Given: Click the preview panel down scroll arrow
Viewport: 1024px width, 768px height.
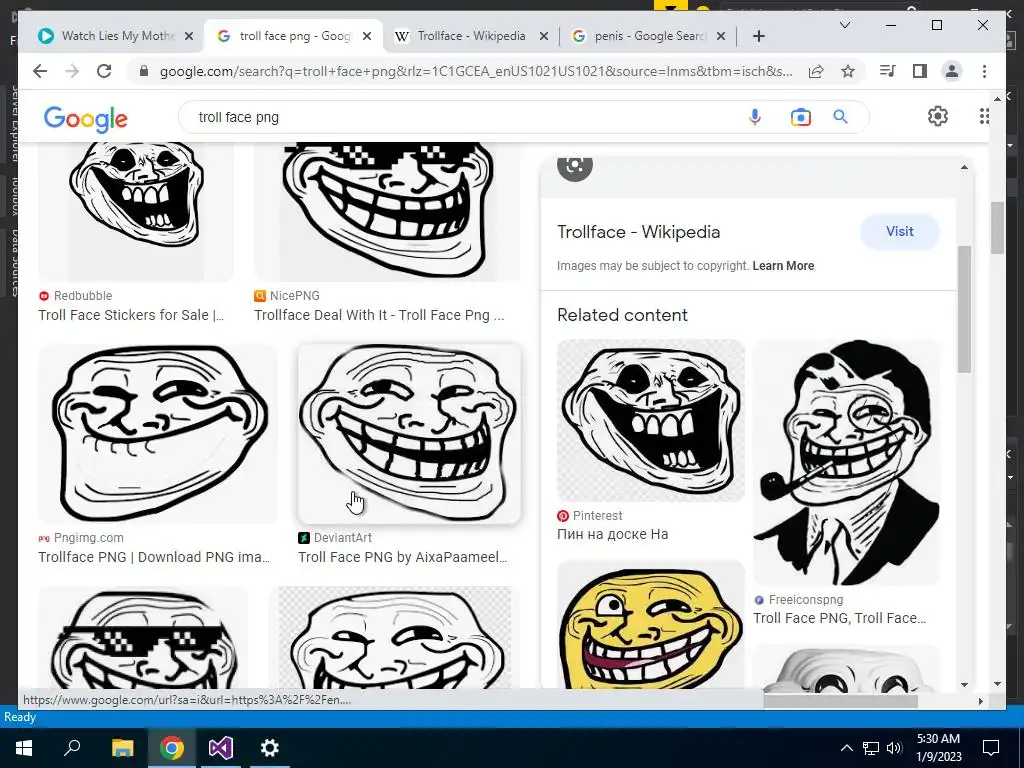Looking at the screenshot, I should [x=964, y=684].
